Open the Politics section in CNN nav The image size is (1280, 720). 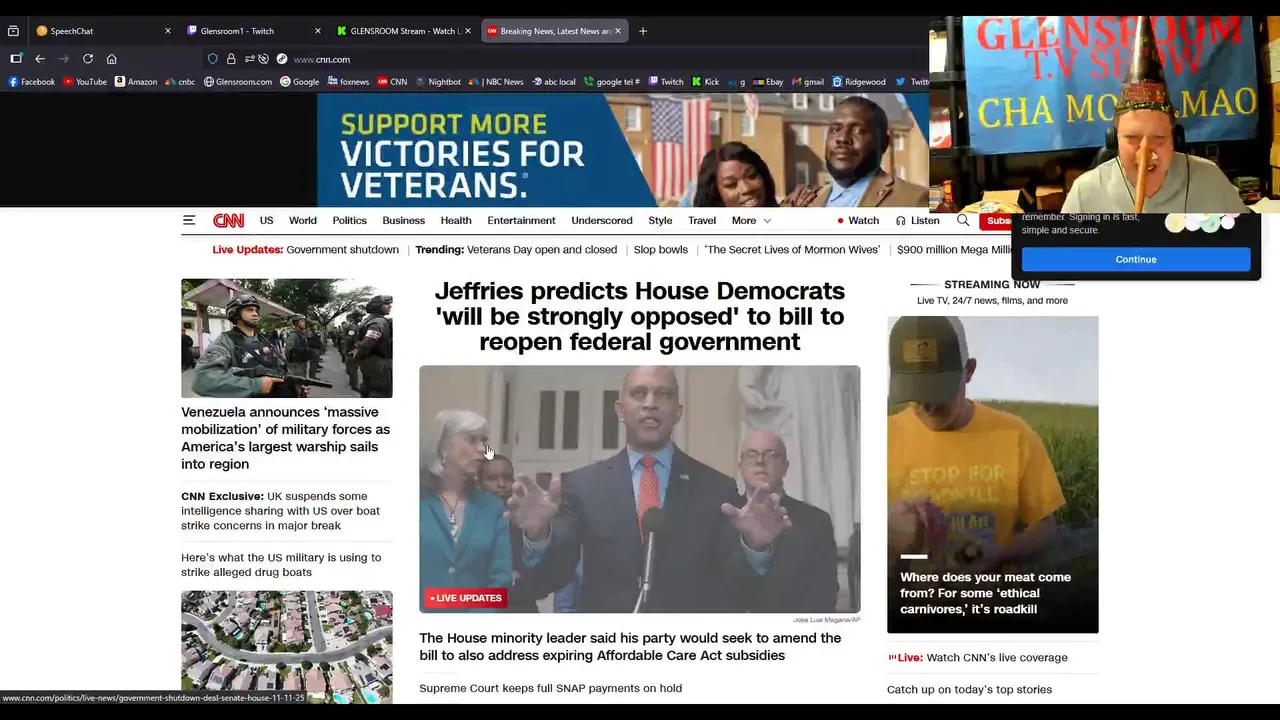[350, 221]
